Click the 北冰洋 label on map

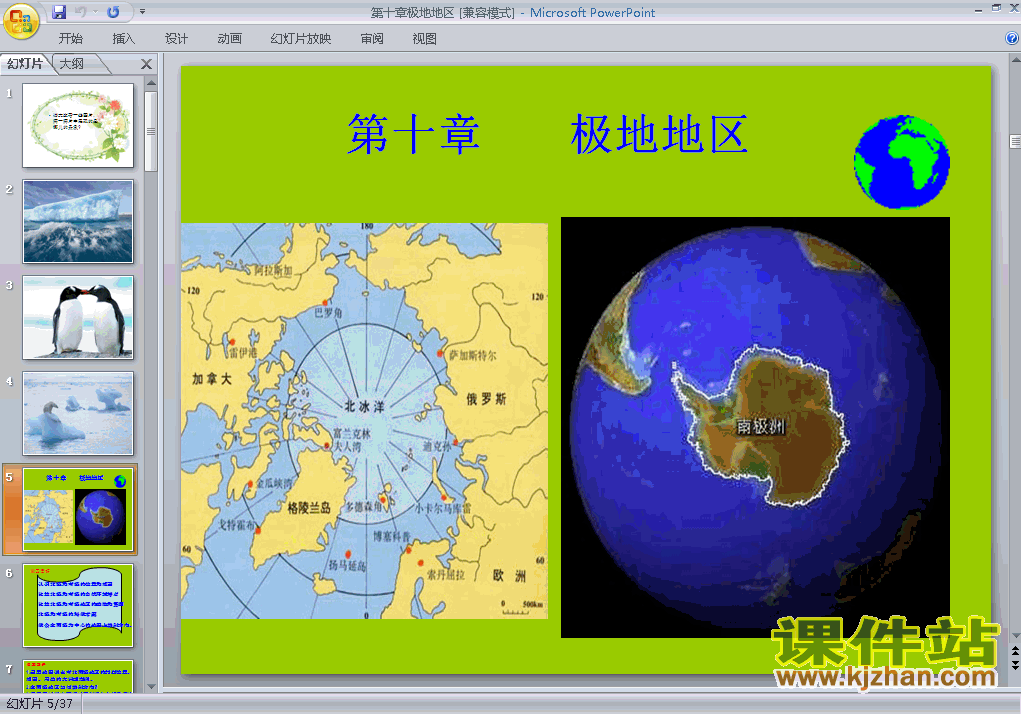point(365,406)
